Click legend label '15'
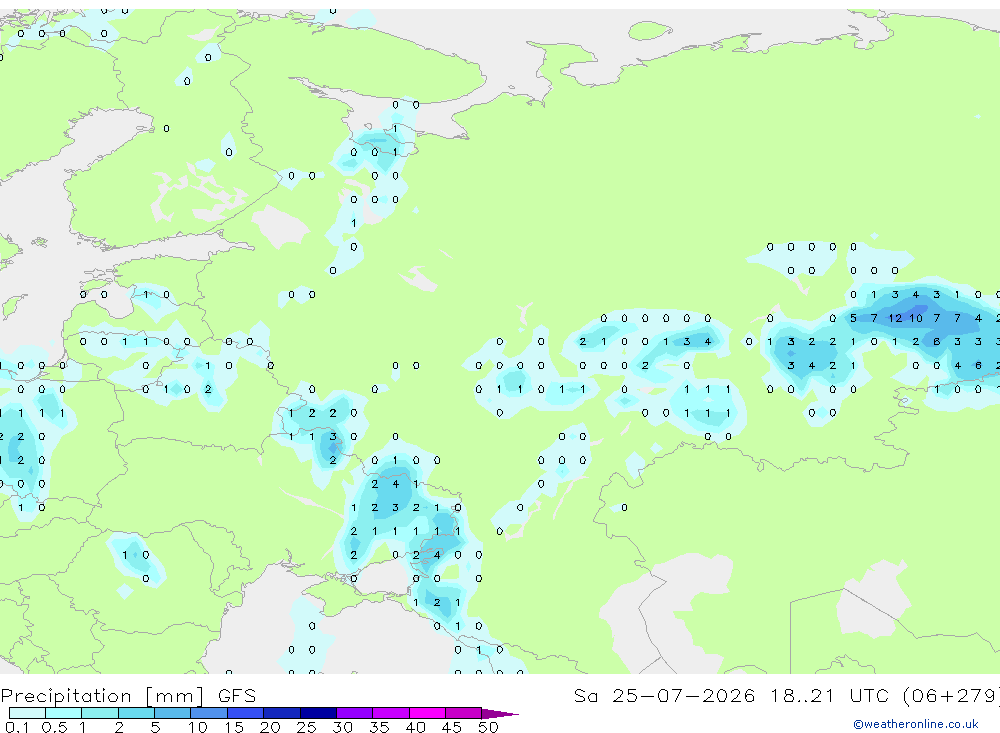The image size is (1000, 733). pos(233,727)
